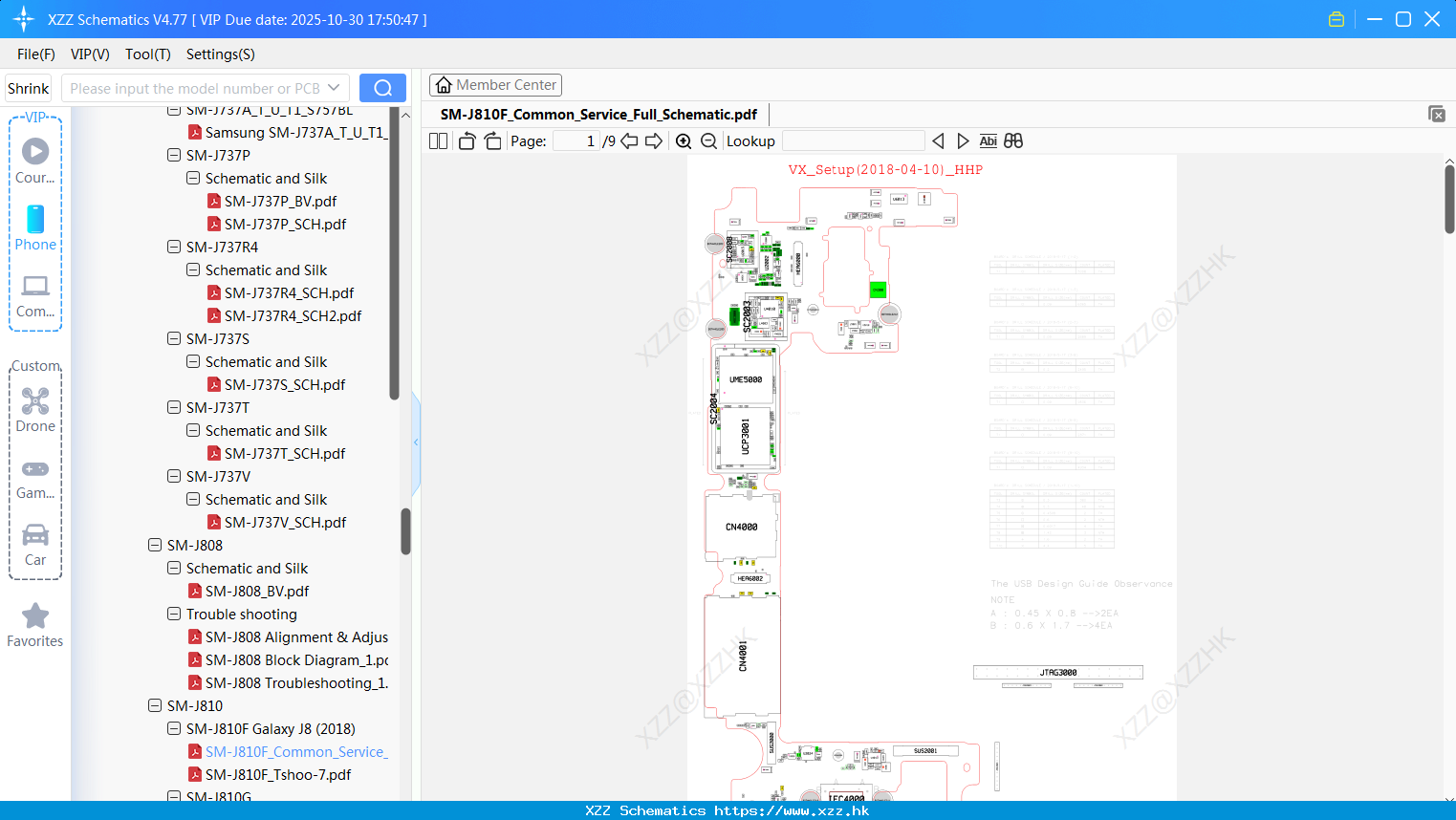1456x820 pixels.
Task: Open SM-J808_BV.pdf file
Action: tap(257, 591)
